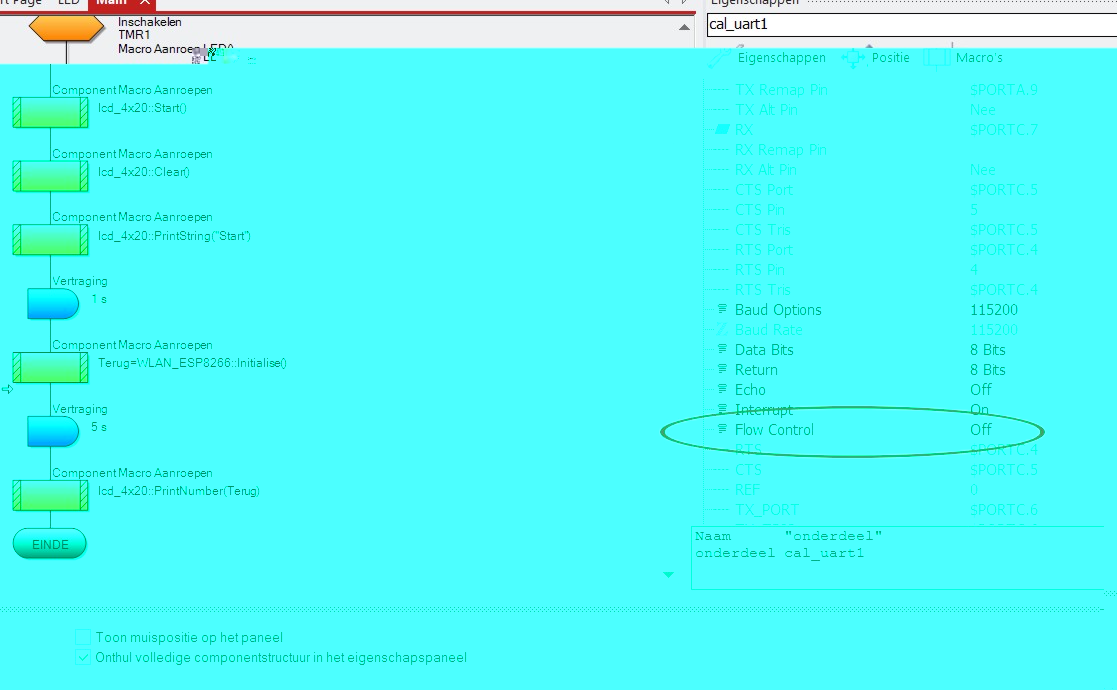1117x690 pixels.
Task: Select the lcd_4x20::Clear() macro block
Action: [x=50, y=176]
